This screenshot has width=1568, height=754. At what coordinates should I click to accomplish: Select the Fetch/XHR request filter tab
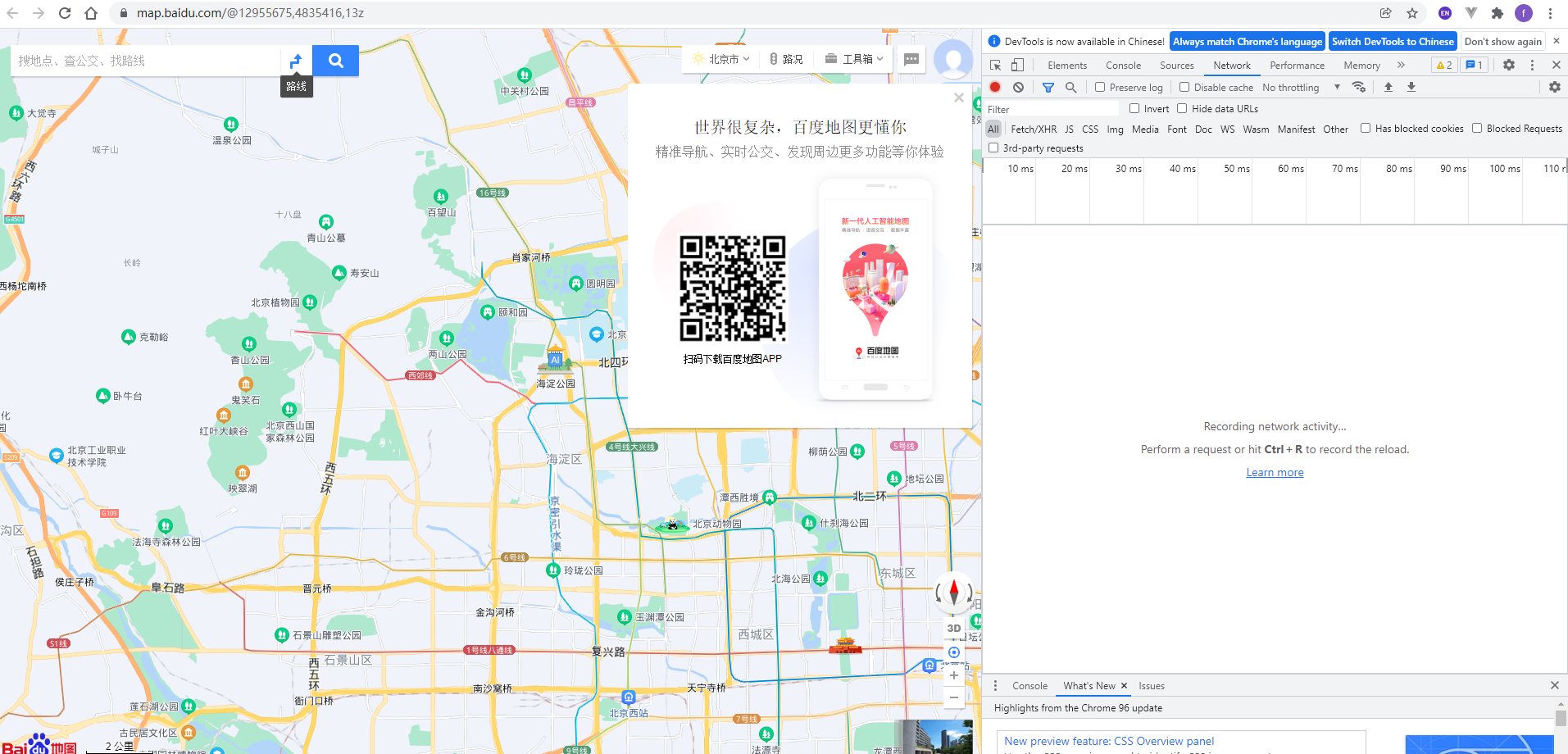tap(1032, 129)
